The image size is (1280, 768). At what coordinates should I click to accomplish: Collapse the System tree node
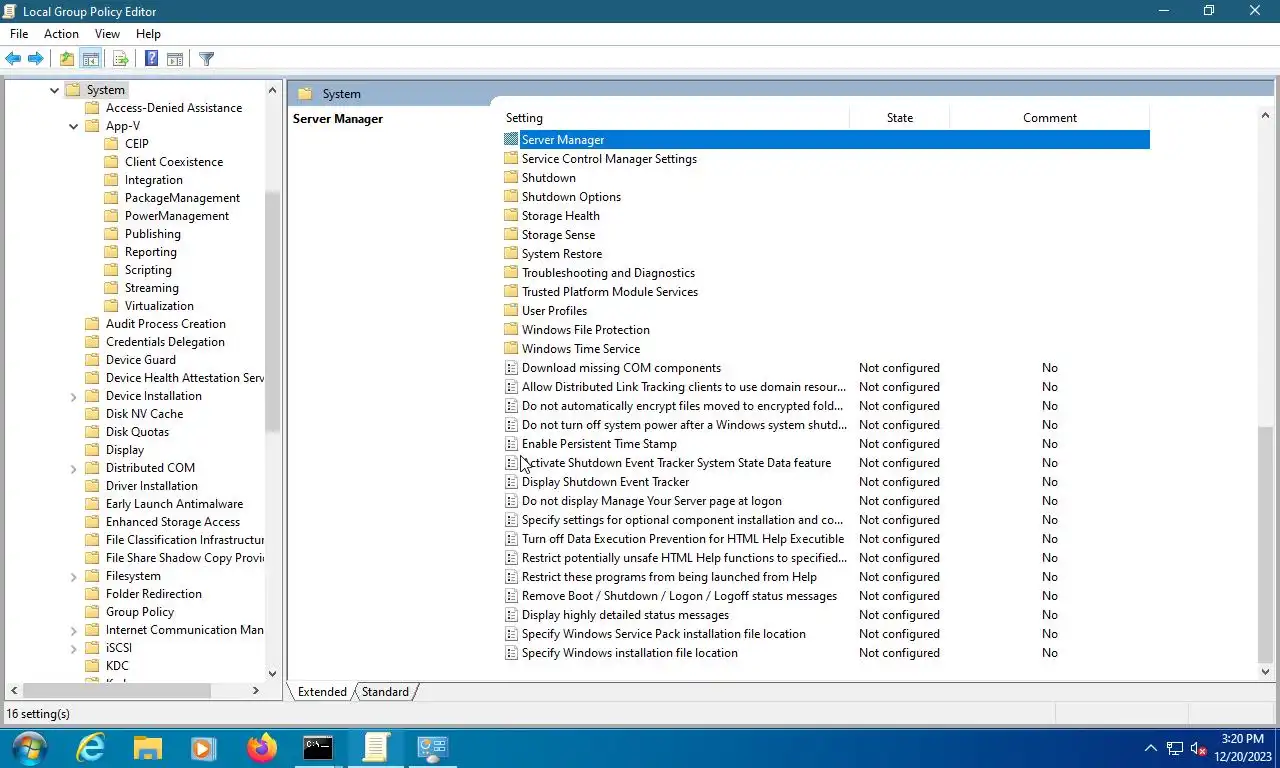point(54,90)
